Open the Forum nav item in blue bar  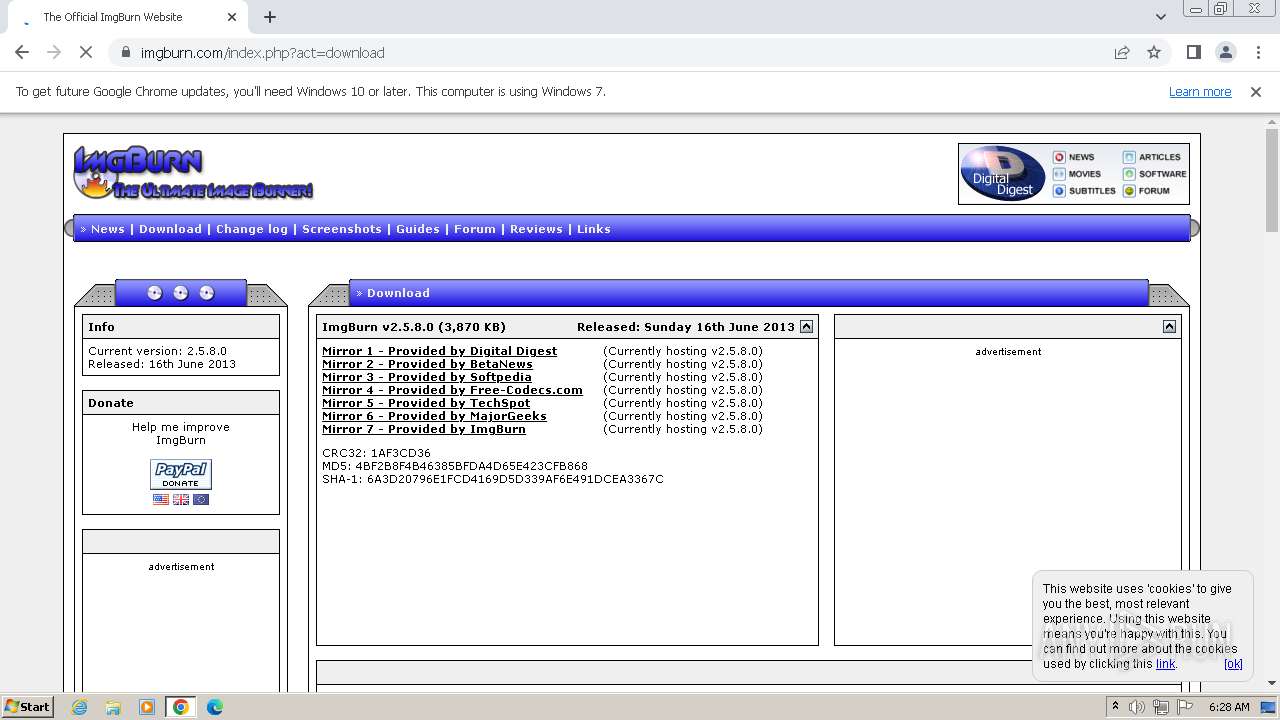[475, 229]
